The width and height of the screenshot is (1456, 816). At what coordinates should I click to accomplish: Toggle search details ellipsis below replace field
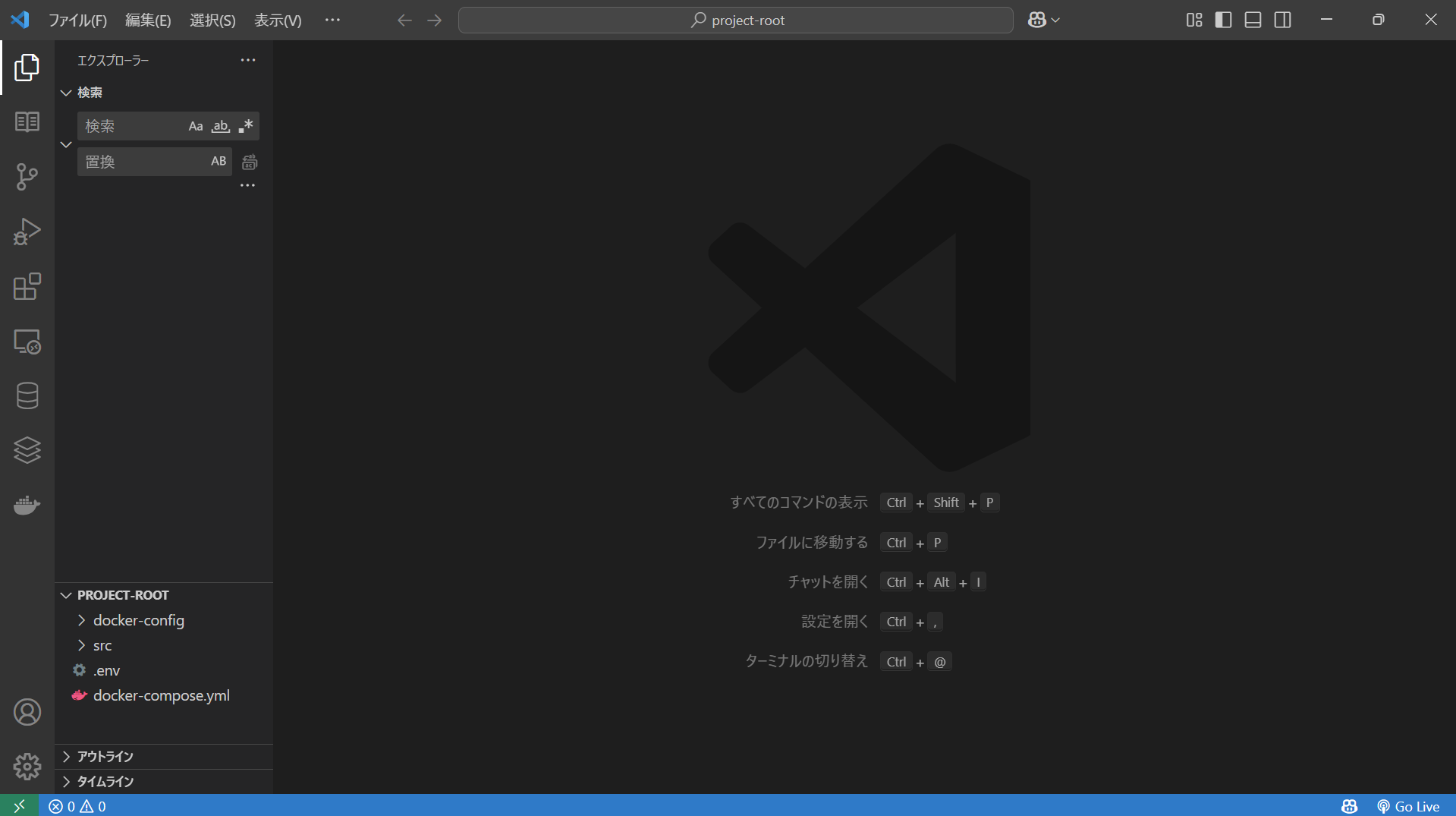click(x=247, y=185)
